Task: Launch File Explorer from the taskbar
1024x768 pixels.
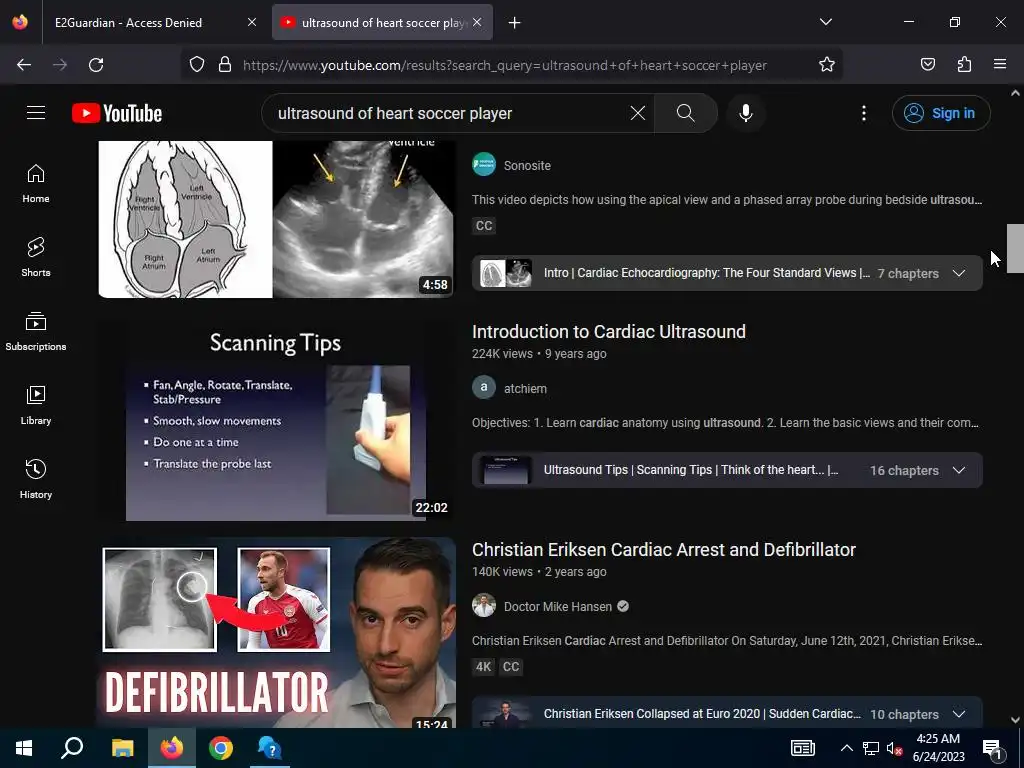Action: pyautogui.click(x=122, y=748)
